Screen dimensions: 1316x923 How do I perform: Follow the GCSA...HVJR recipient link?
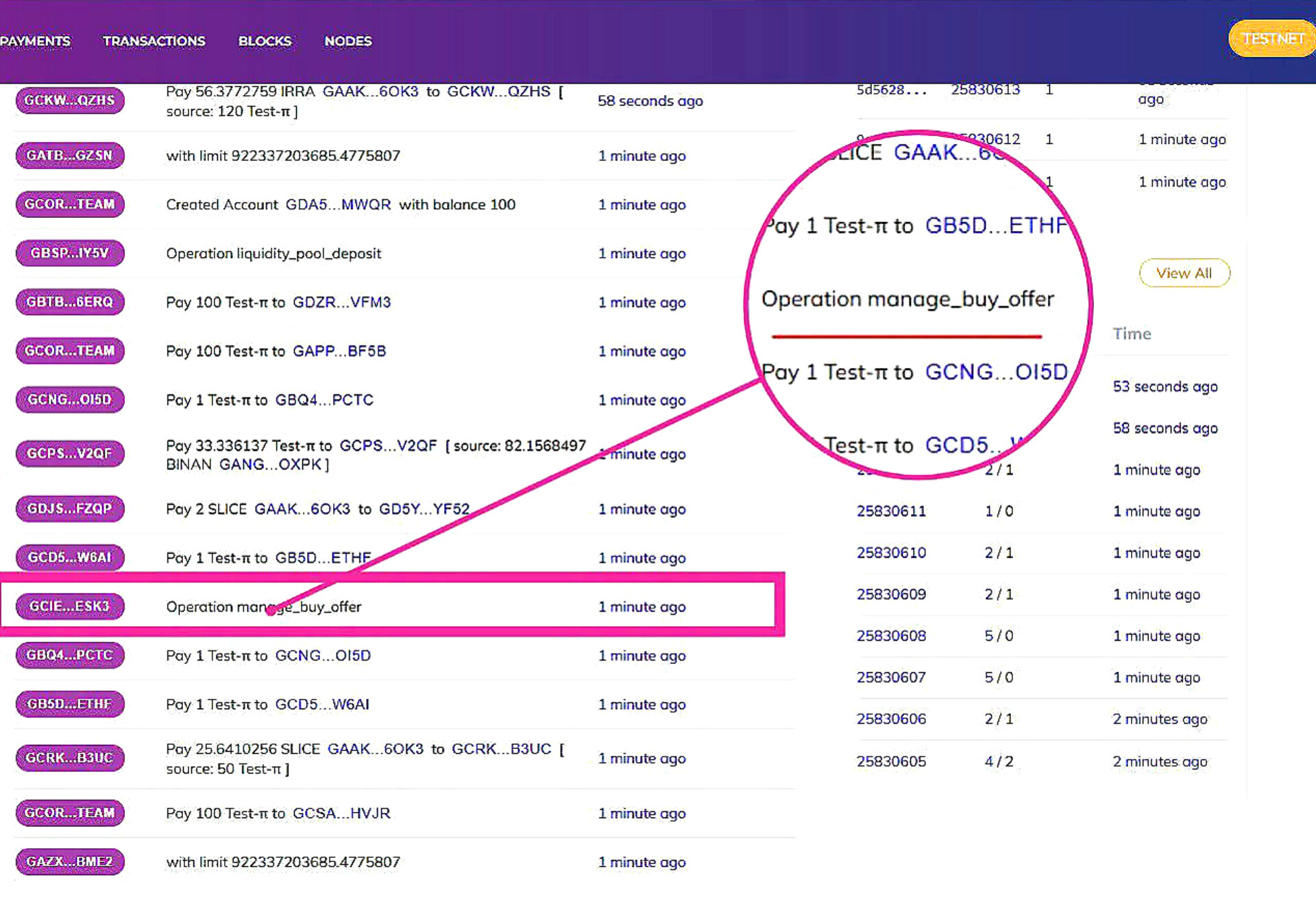point(341,813)
